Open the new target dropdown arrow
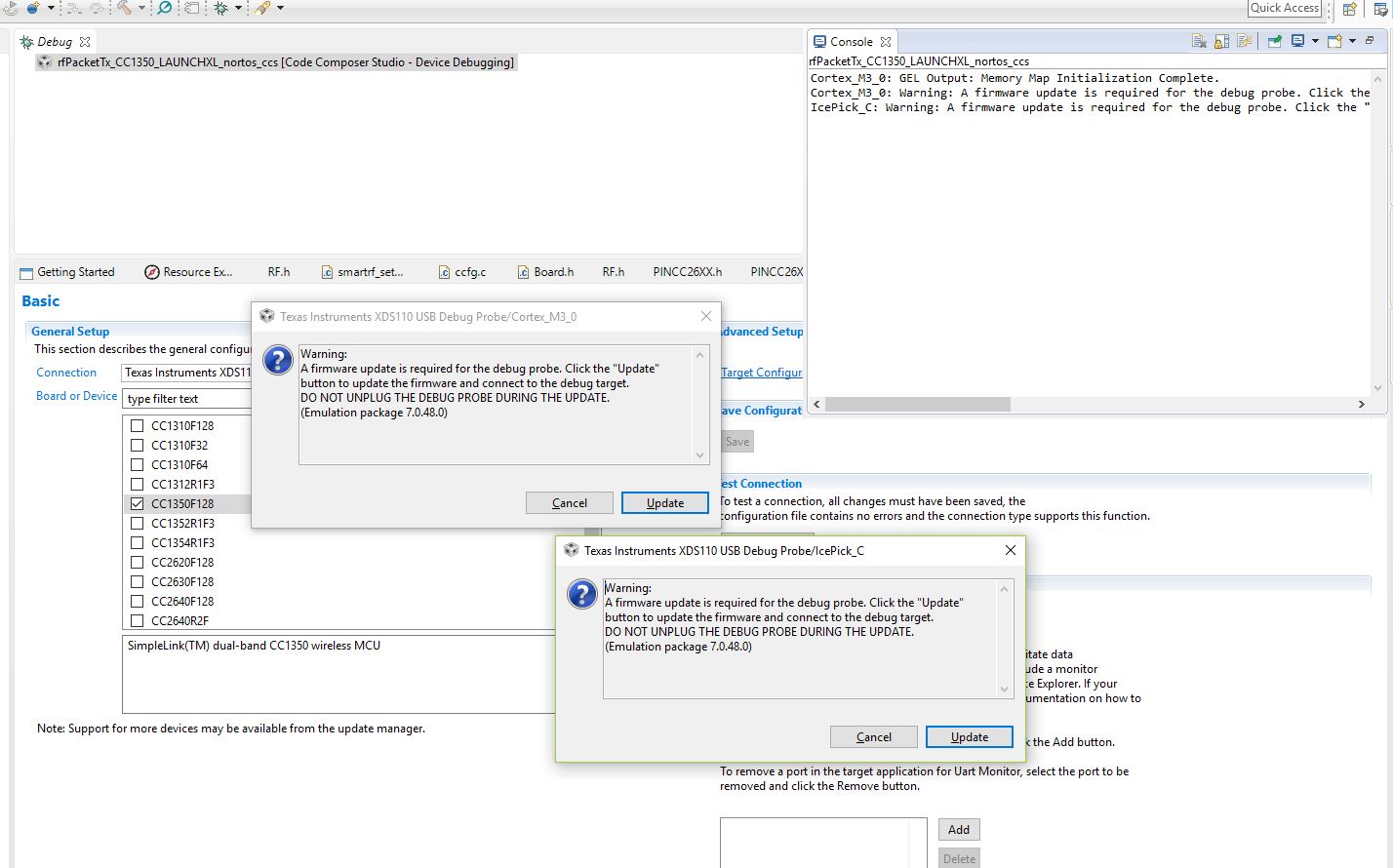1393x868 pixels. coord(51,8)
